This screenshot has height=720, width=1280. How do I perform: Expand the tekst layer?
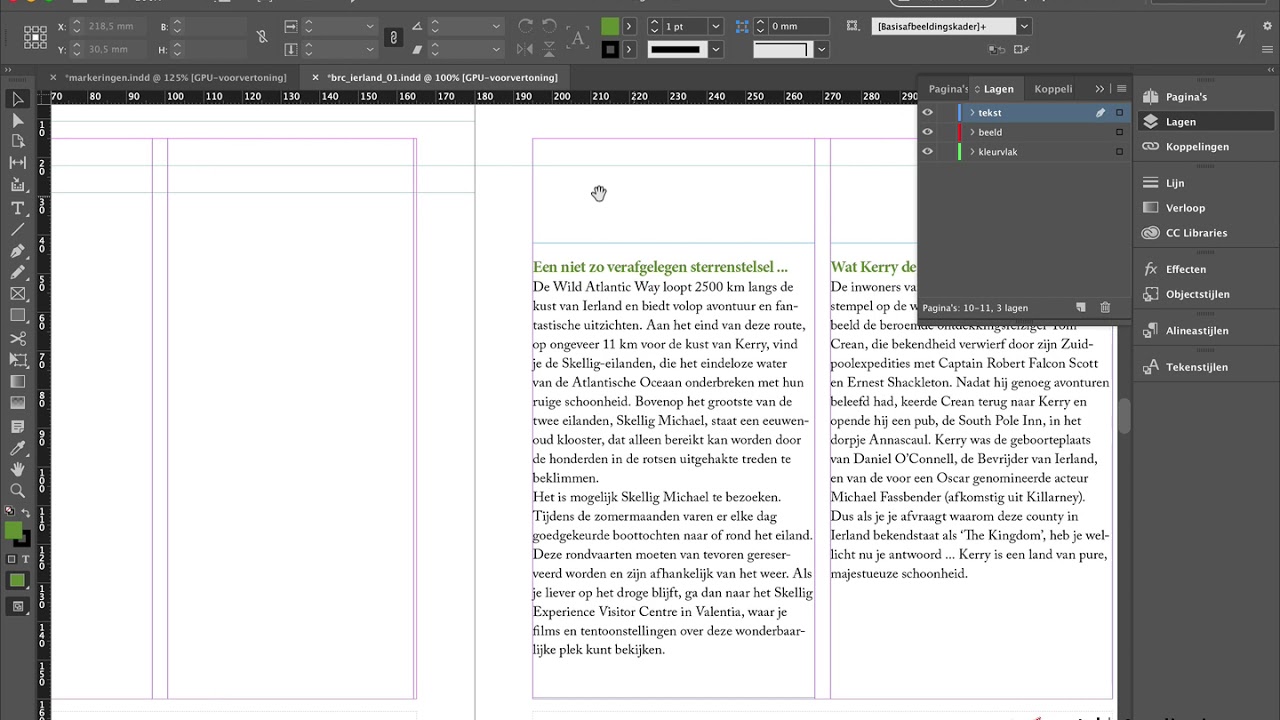point(972,113)
